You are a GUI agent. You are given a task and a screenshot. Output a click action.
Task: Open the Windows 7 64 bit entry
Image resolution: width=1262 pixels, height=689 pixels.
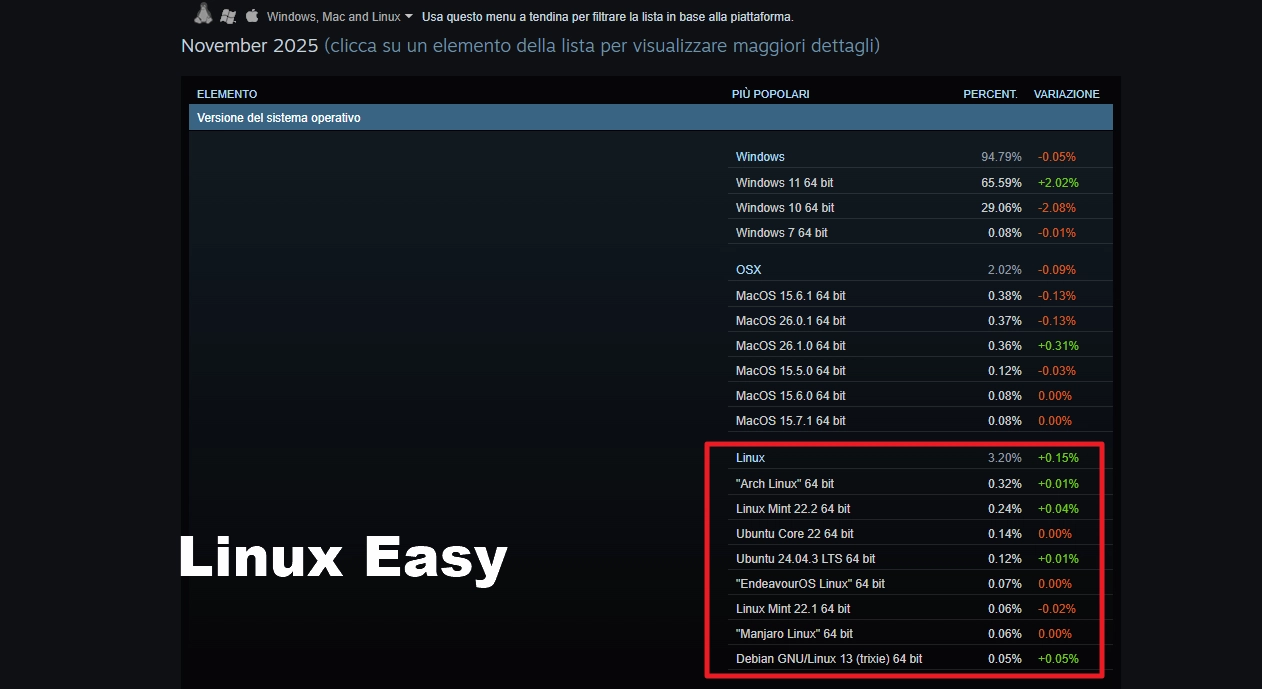781,233
